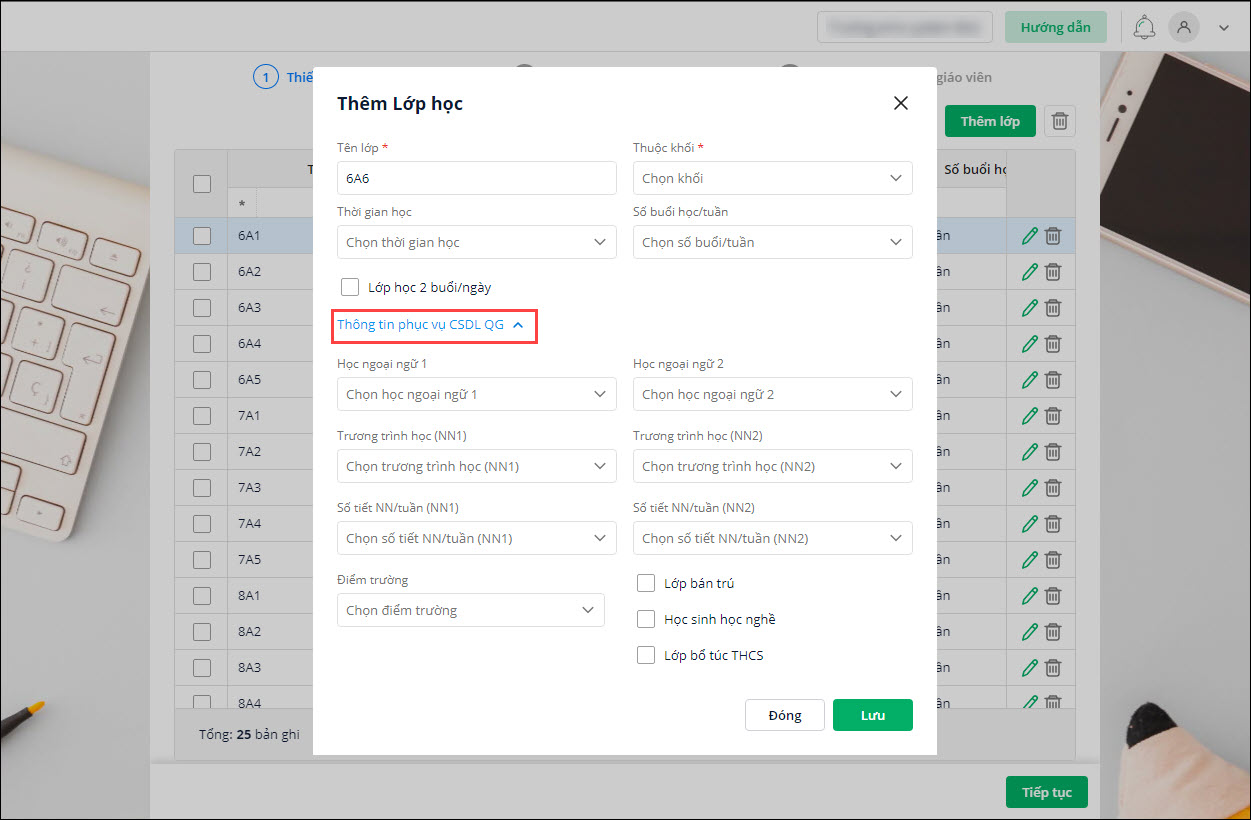Image resolution: width=1251 pixels, height=820 pixels.
Task: Click the edit pencil in the sixth row
Action: 1029,416
